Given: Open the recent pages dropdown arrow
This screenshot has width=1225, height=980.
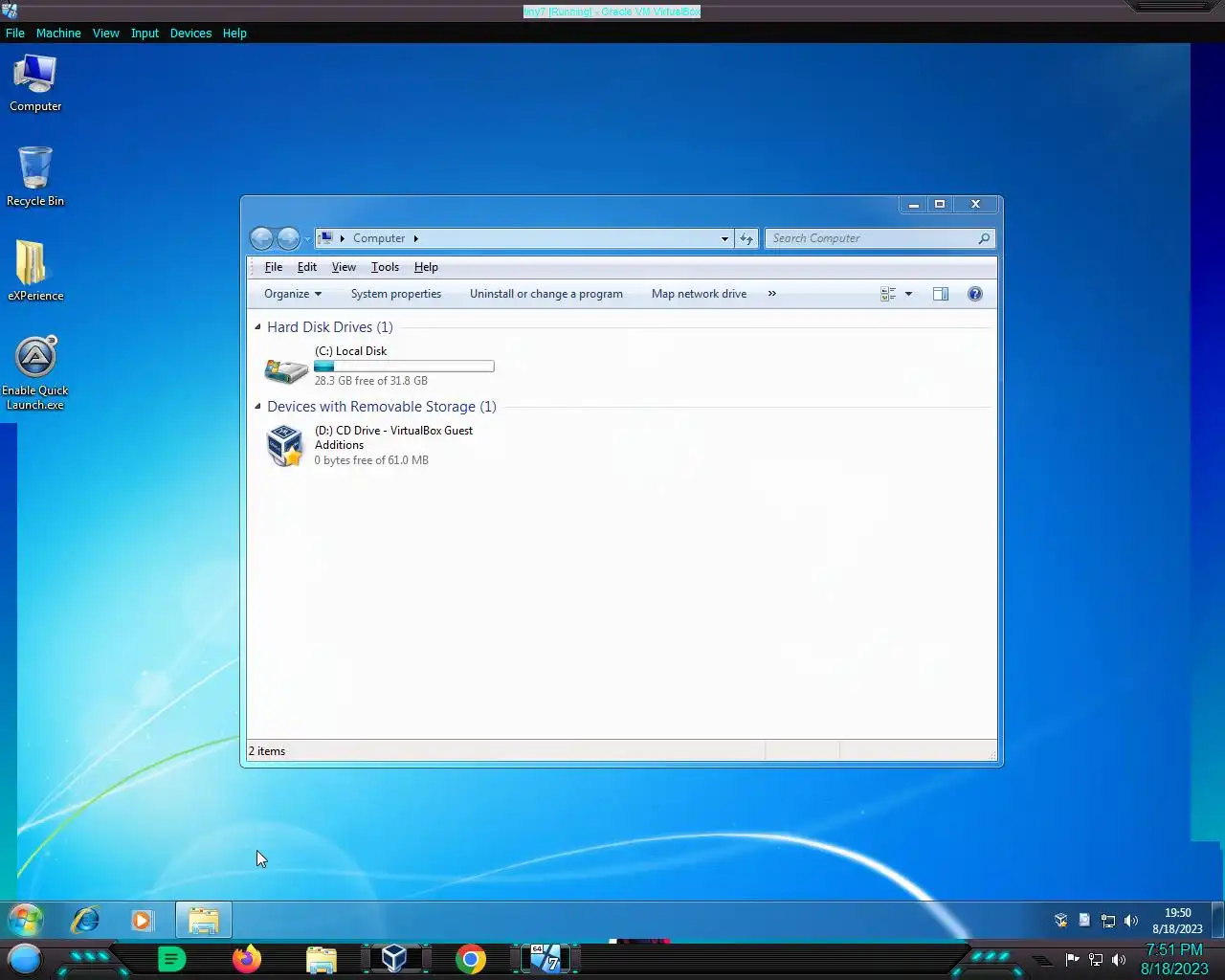Looking at the screenshot, I should pos(307,238).
